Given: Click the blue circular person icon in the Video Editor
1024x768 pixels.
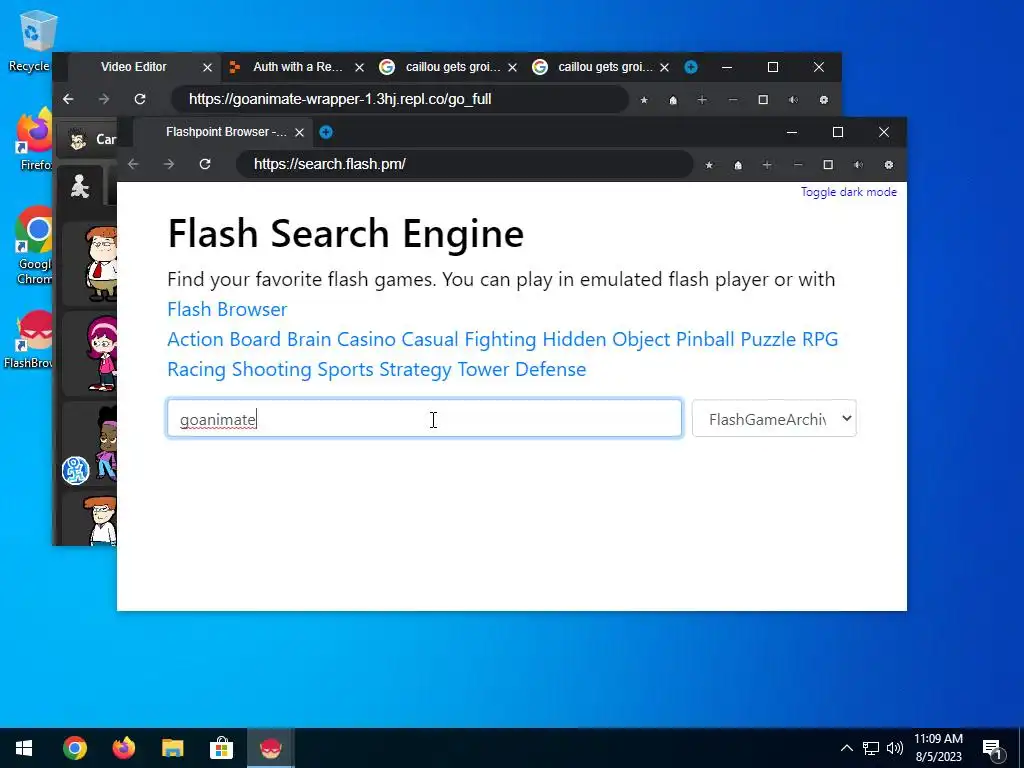Looking at the screenshot, I should (x=76, y=470).
